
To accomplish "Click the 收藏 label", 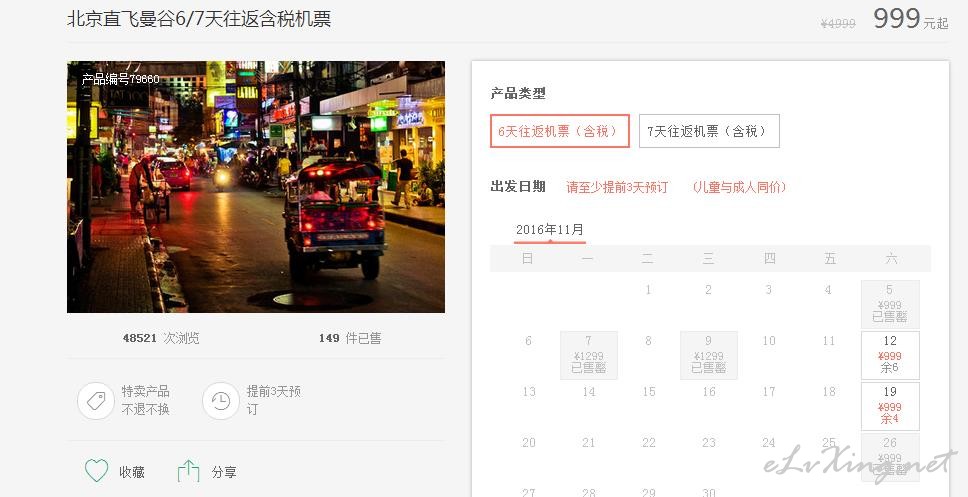I will (132, 472).
